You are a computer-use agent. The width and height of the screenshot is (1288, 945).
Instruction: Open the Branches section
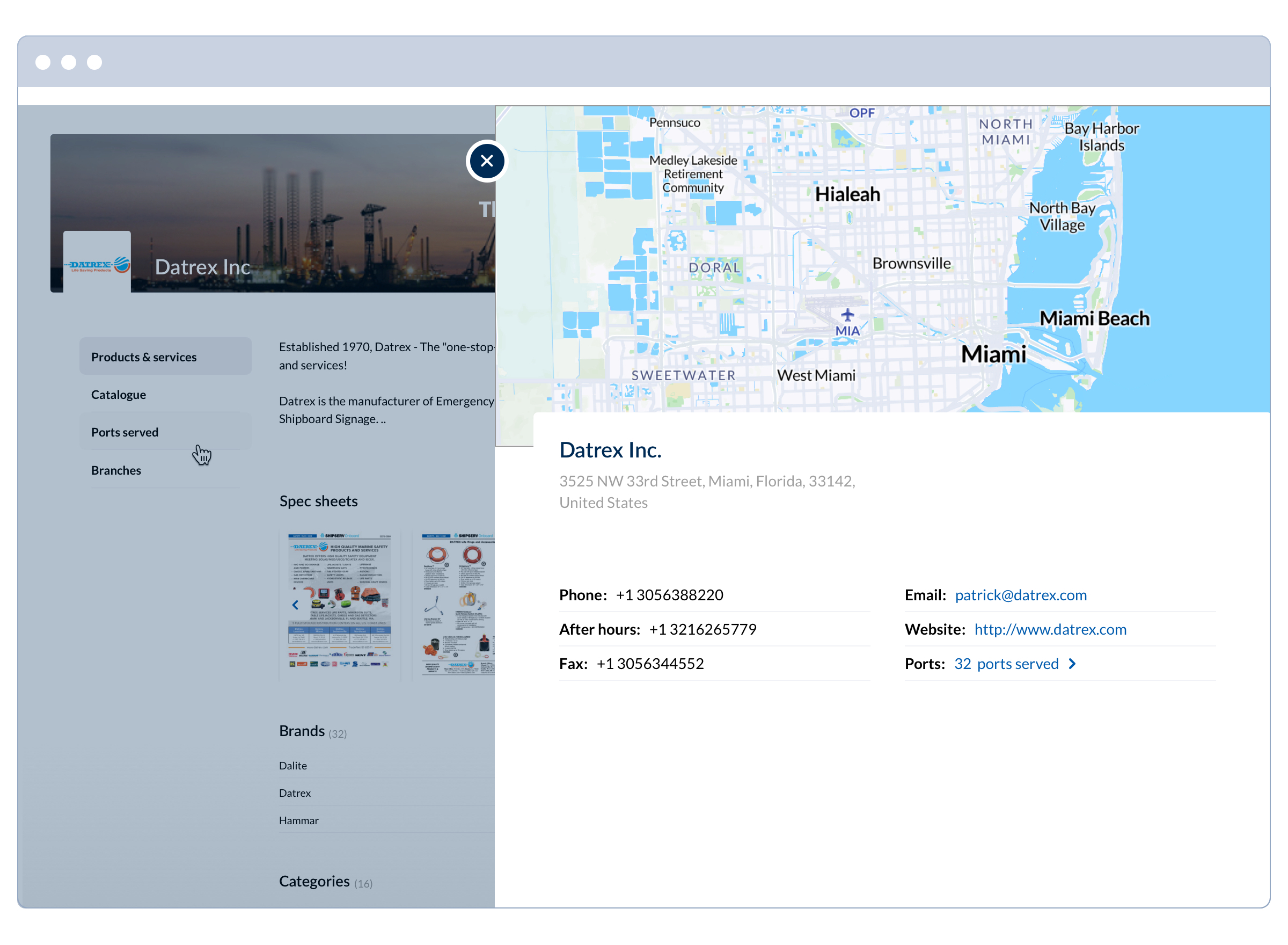point(116,470)
